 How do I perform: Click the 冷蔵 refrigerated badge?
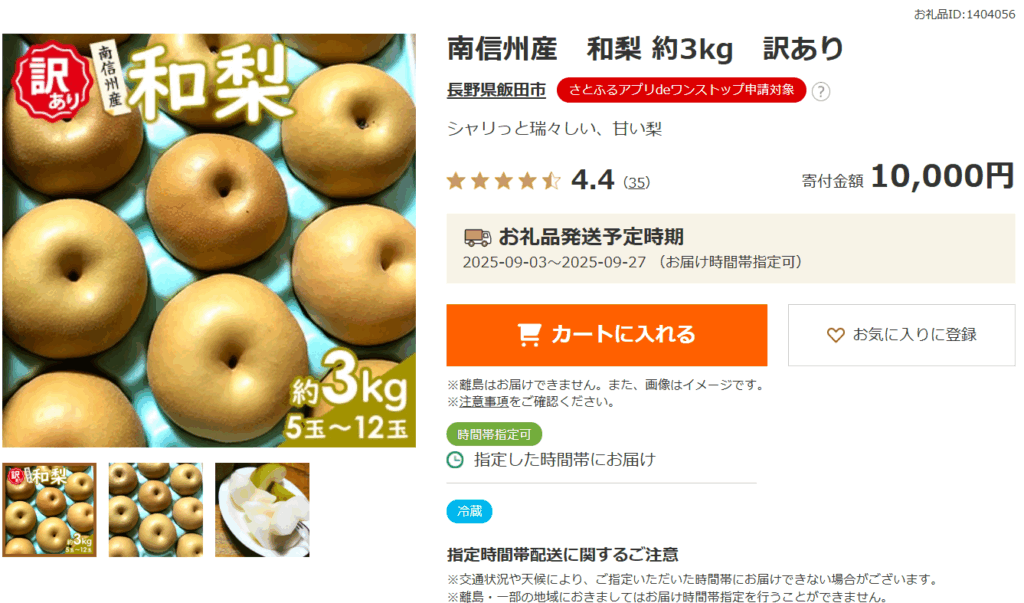pos(469,511)
